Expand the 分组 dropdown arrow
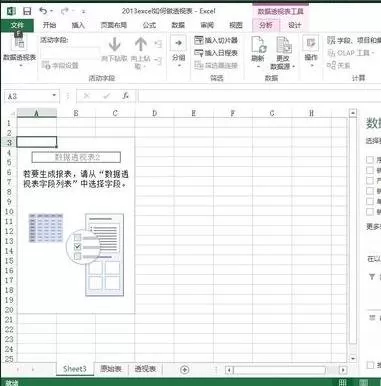 tap(179, 65)
